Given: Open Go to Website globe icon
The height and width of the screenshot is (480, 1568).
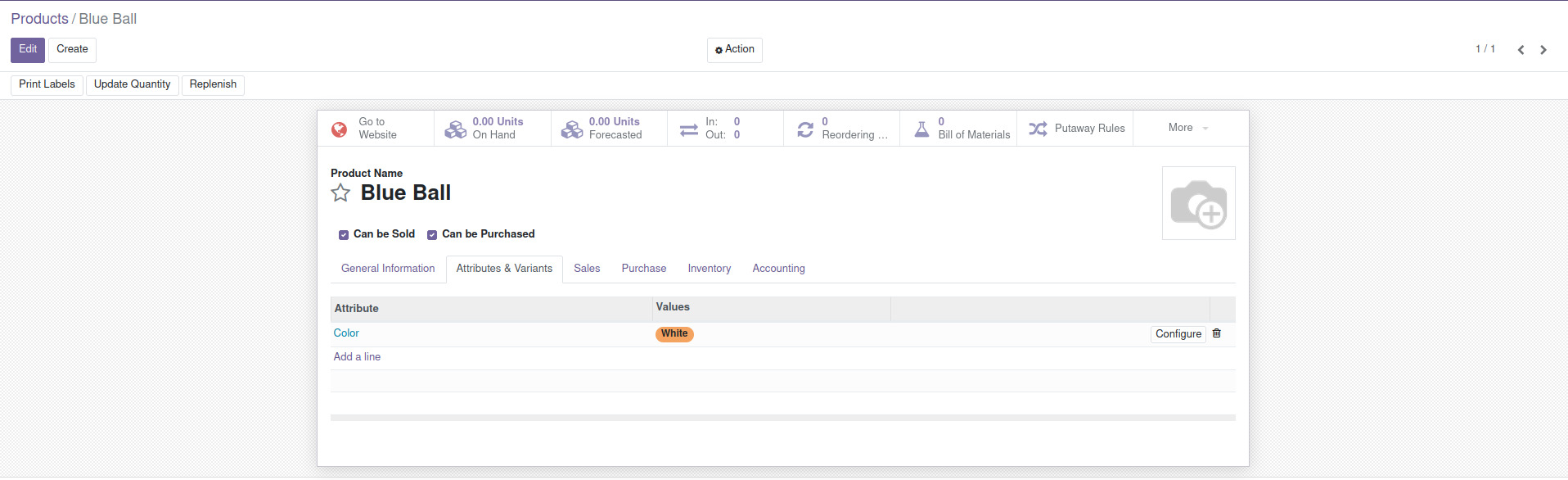Looking at the screenshot, I should pos(339,129).
